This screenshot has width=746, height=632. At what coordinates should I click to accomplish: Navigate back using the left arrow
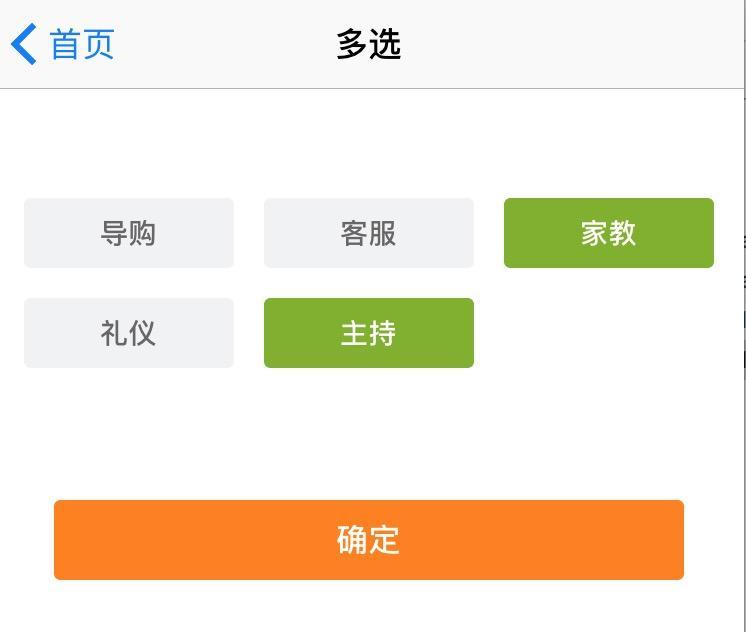24,45
